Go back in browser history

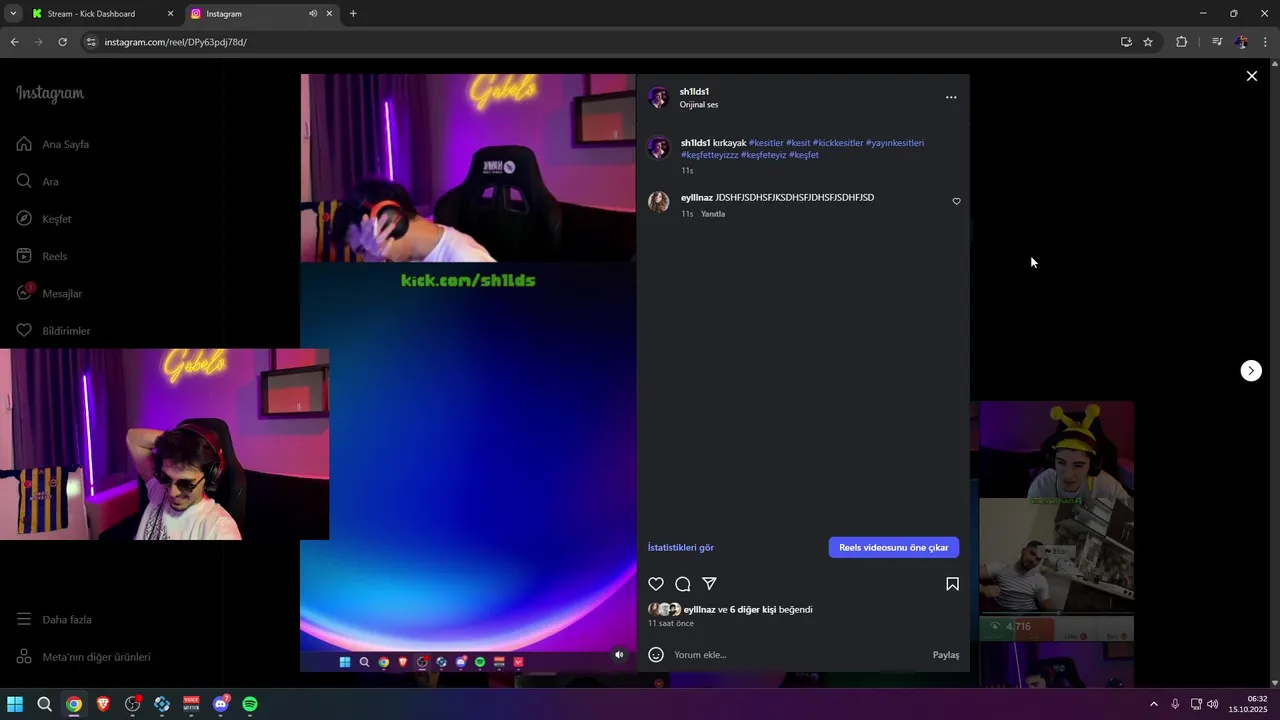click(x=15, y=42)
